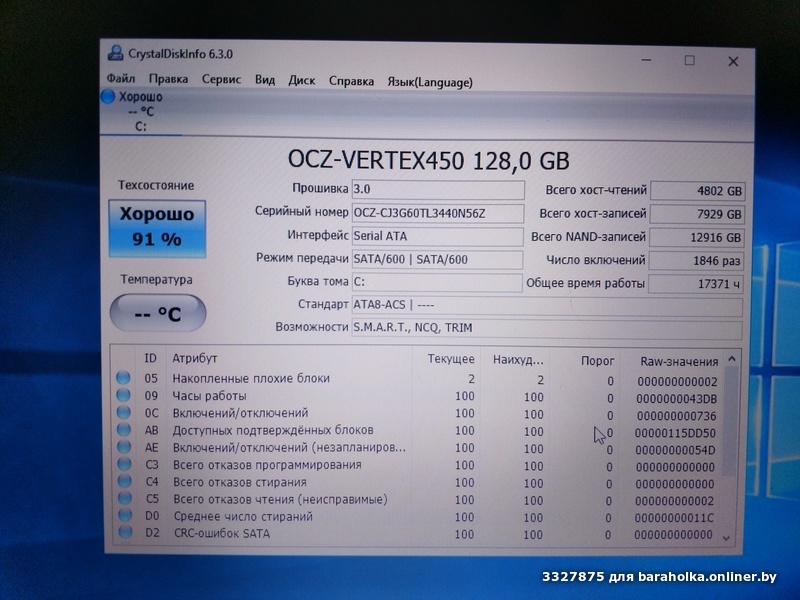Select the CRC-ошибок SATA row
Viewport: 800px width, 600px height.
417,534
